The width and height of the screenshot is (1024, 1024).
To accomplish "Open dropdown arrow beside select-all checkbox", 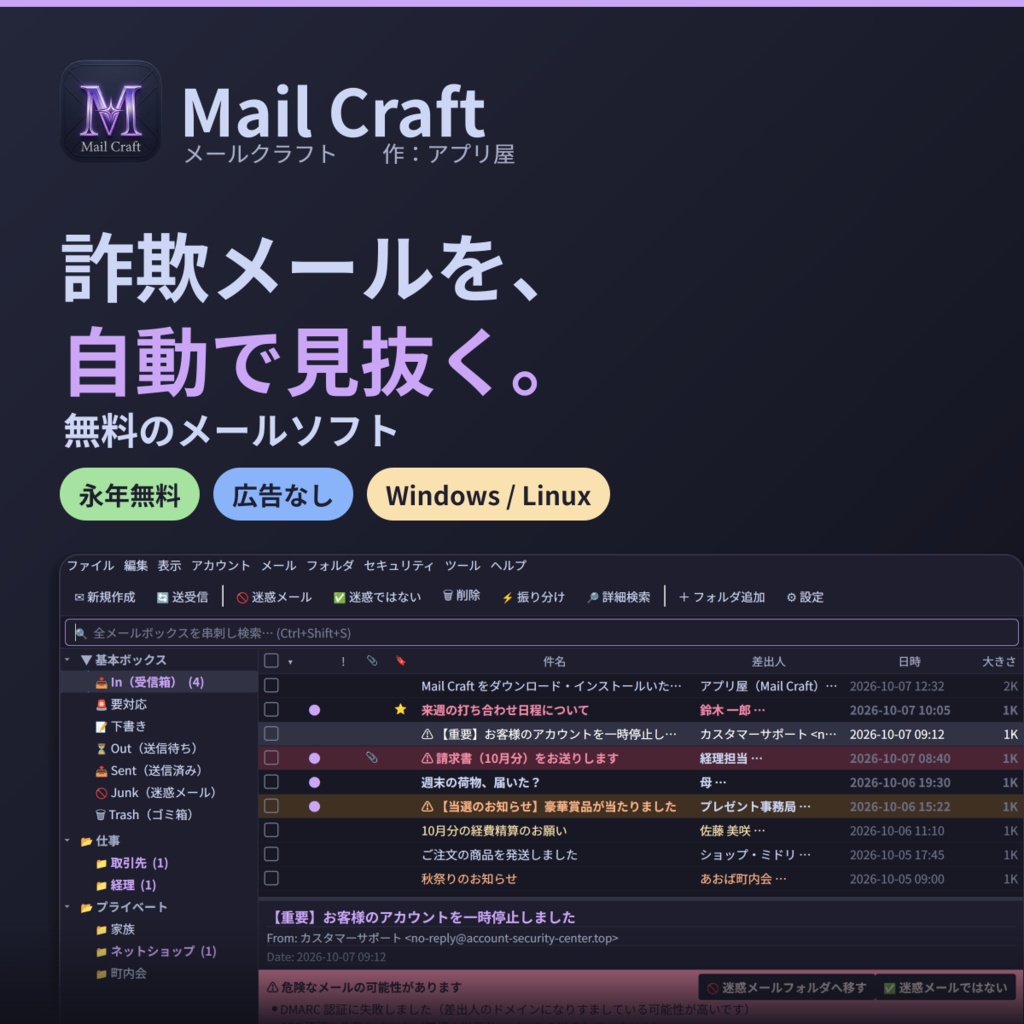I will click(290, 662).
